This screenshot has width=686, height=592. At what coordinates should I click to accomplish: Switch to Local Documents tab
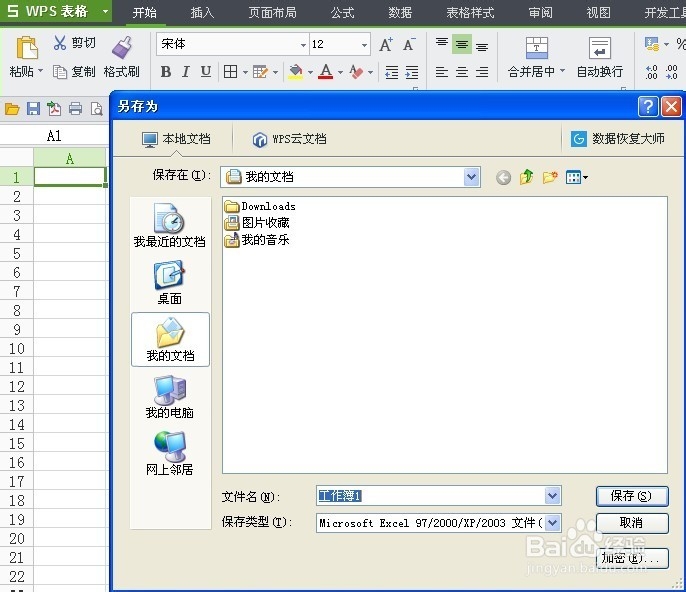[176, 139]
